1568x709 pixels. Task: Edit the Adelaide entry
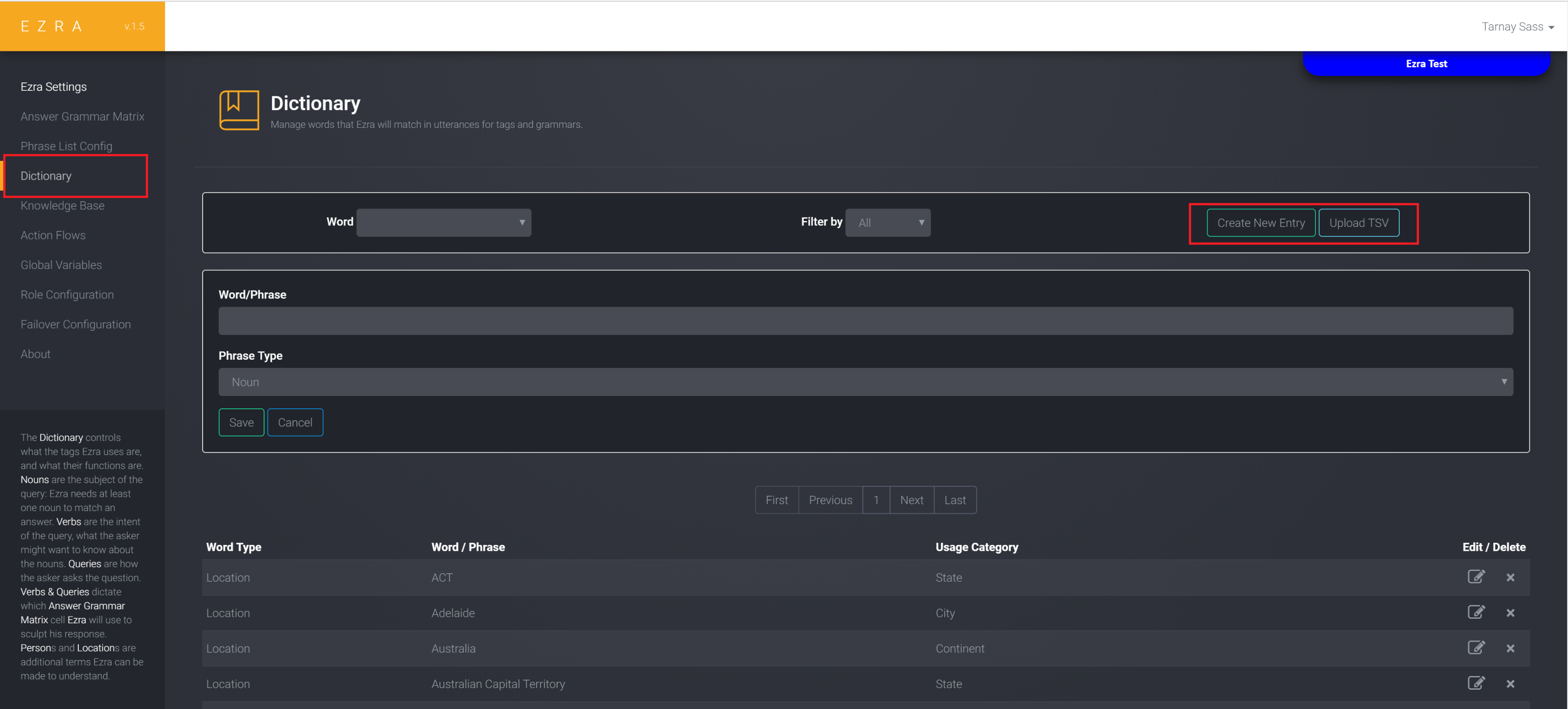[1475, 612]
